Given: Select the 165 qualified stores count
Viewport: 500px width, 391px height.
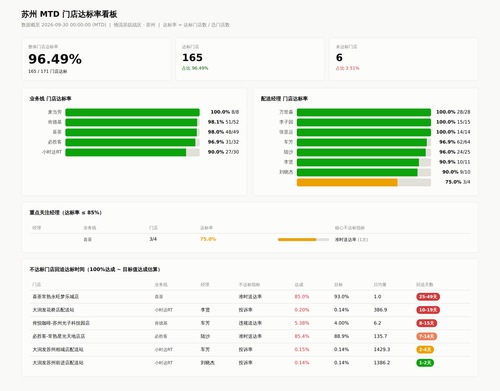Looking at the screenshot, I should tap(192, 58).
